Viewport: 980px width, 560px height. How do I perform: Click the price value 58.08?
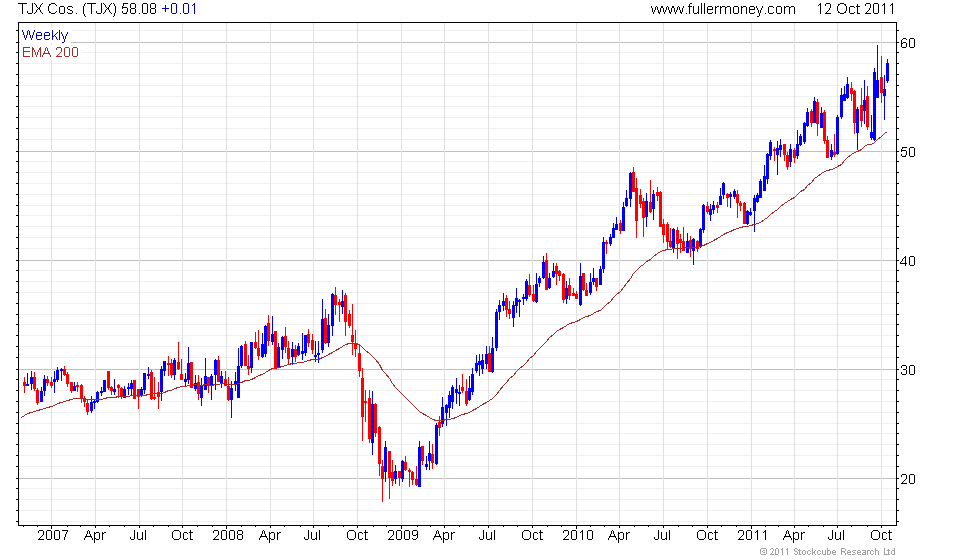139,9
